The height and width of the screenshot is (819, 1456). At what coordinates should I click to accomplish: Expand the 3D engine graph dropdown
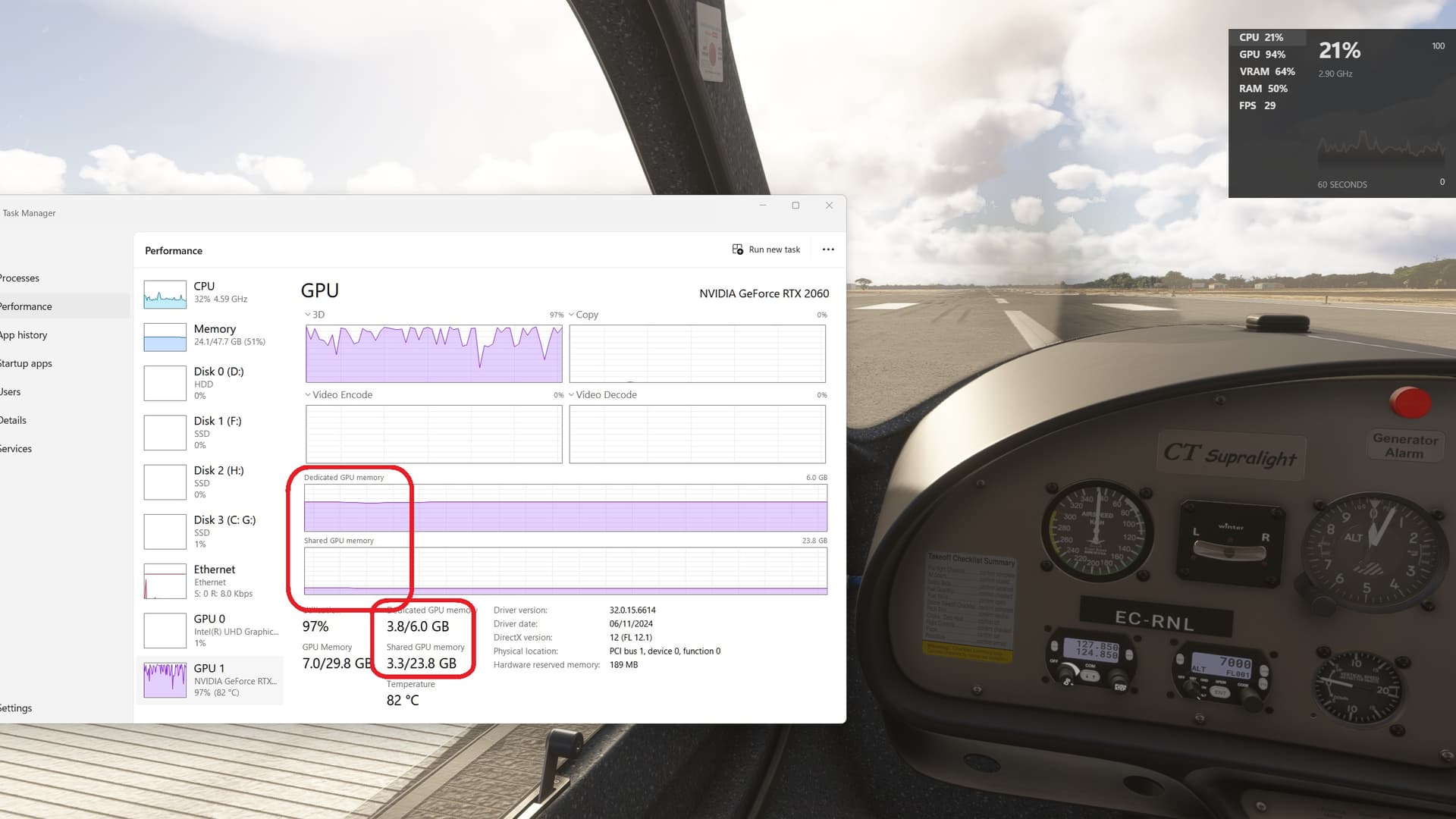(x=308, y=315)
